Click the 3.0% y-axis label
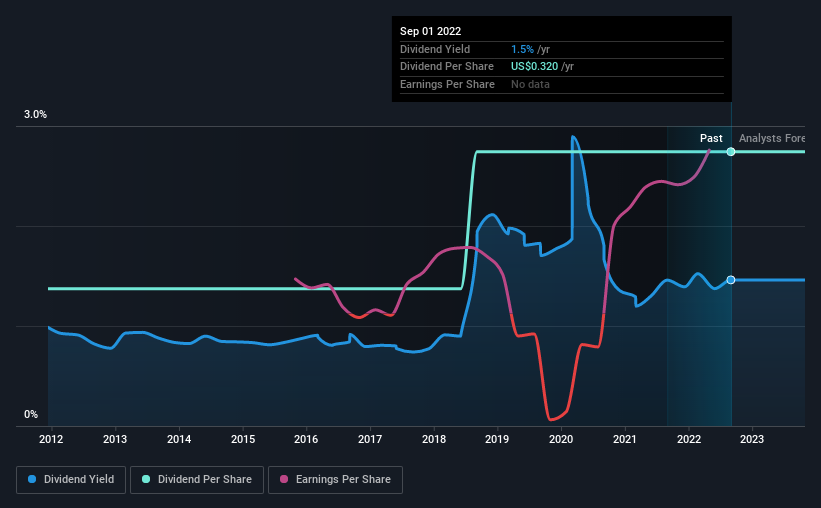This screenshot has width=821, height=508. click(35, 114)
